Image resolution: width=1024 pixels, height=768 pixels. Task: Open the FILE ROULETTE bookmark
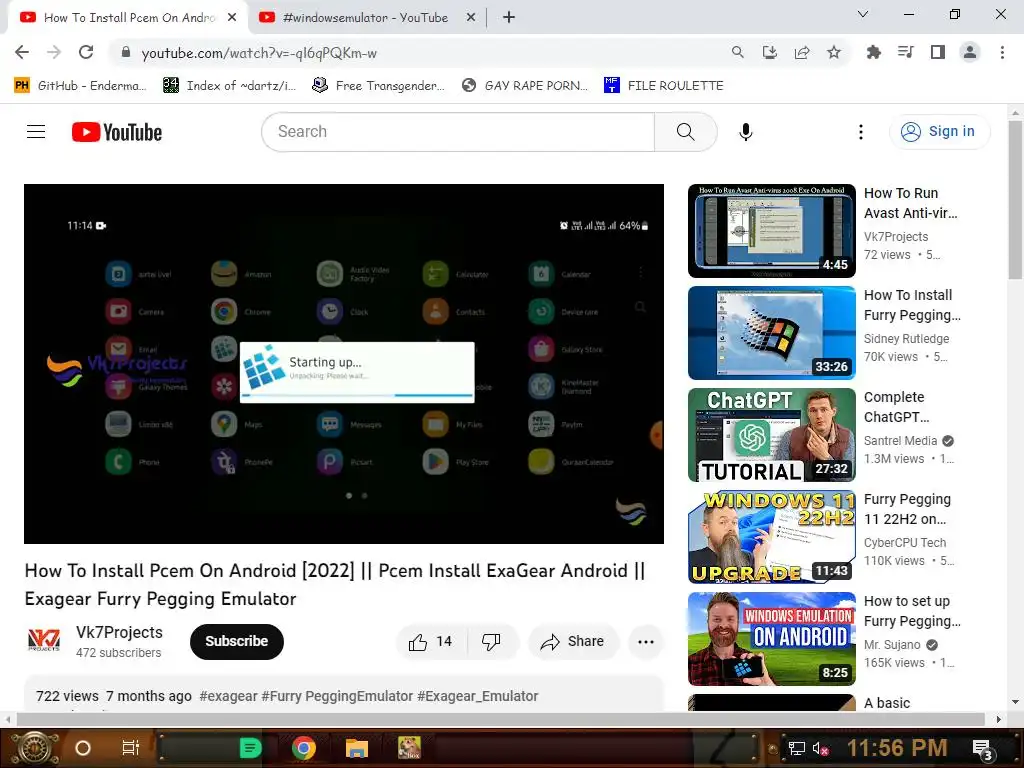point(664,86)
